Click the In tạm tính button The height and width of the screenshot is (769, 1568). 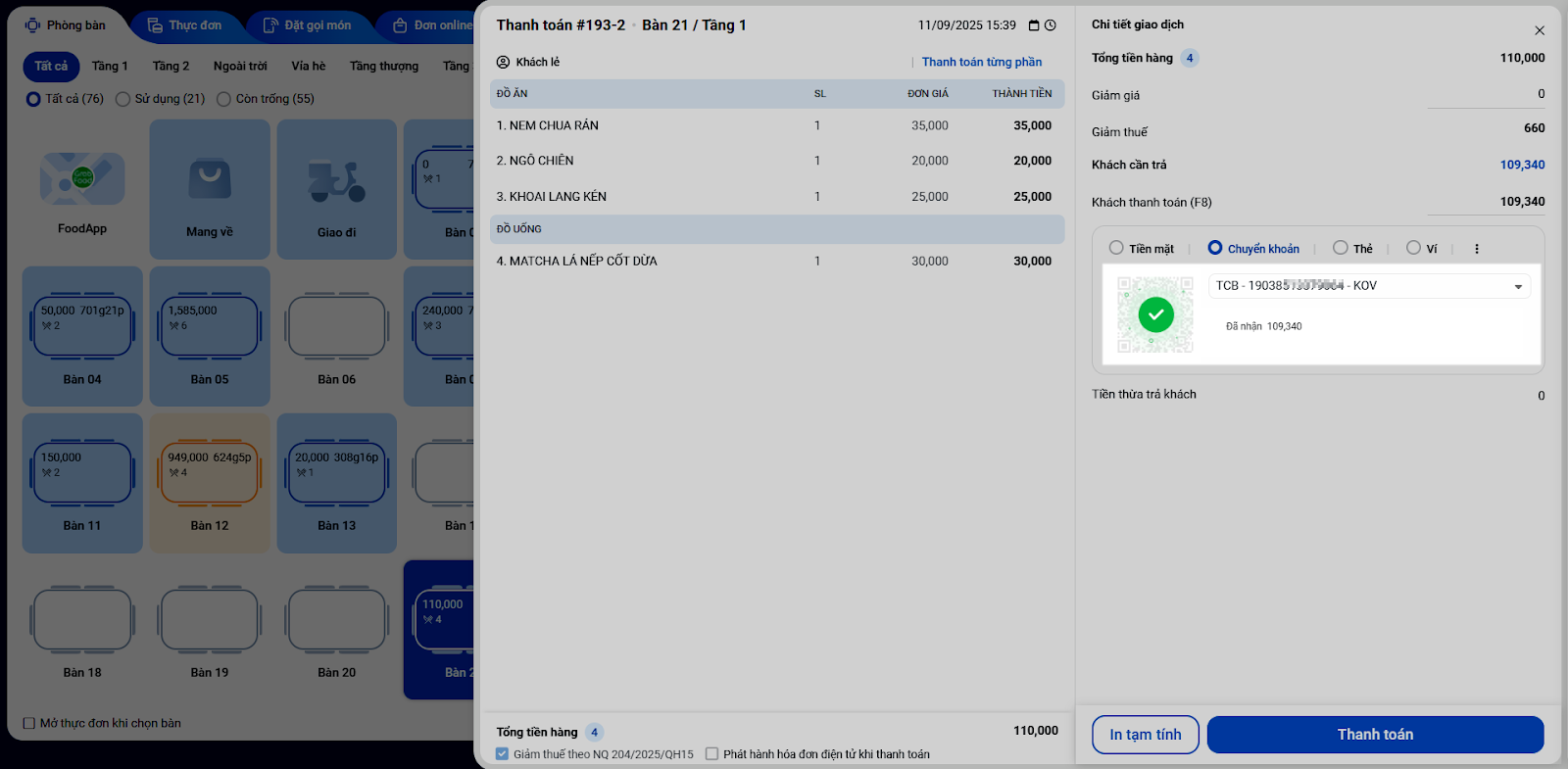[x=1146, y=735]
